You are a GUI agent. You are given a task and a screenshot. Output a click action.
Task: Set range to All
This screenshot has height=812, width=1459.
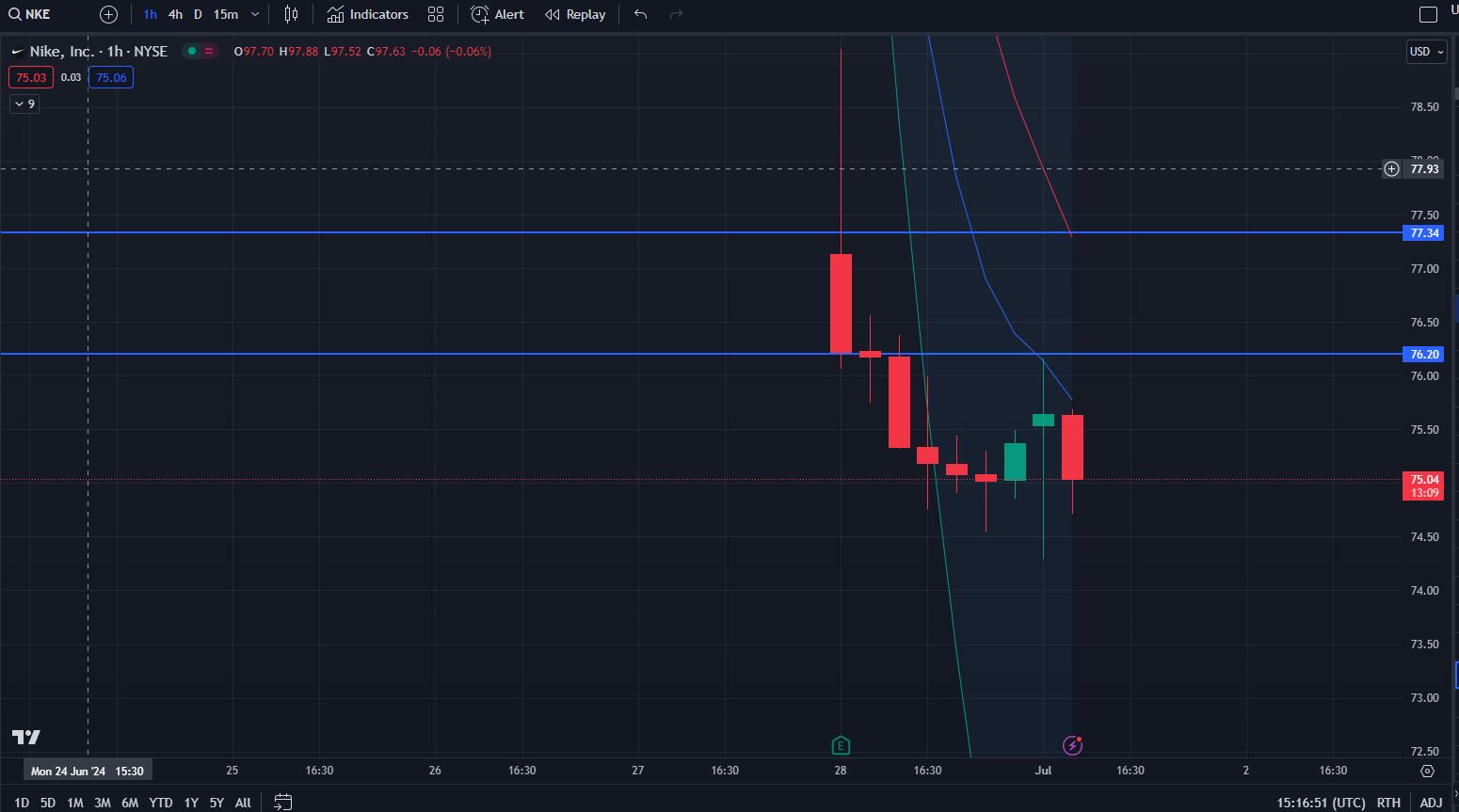click(x=243, y=803)
